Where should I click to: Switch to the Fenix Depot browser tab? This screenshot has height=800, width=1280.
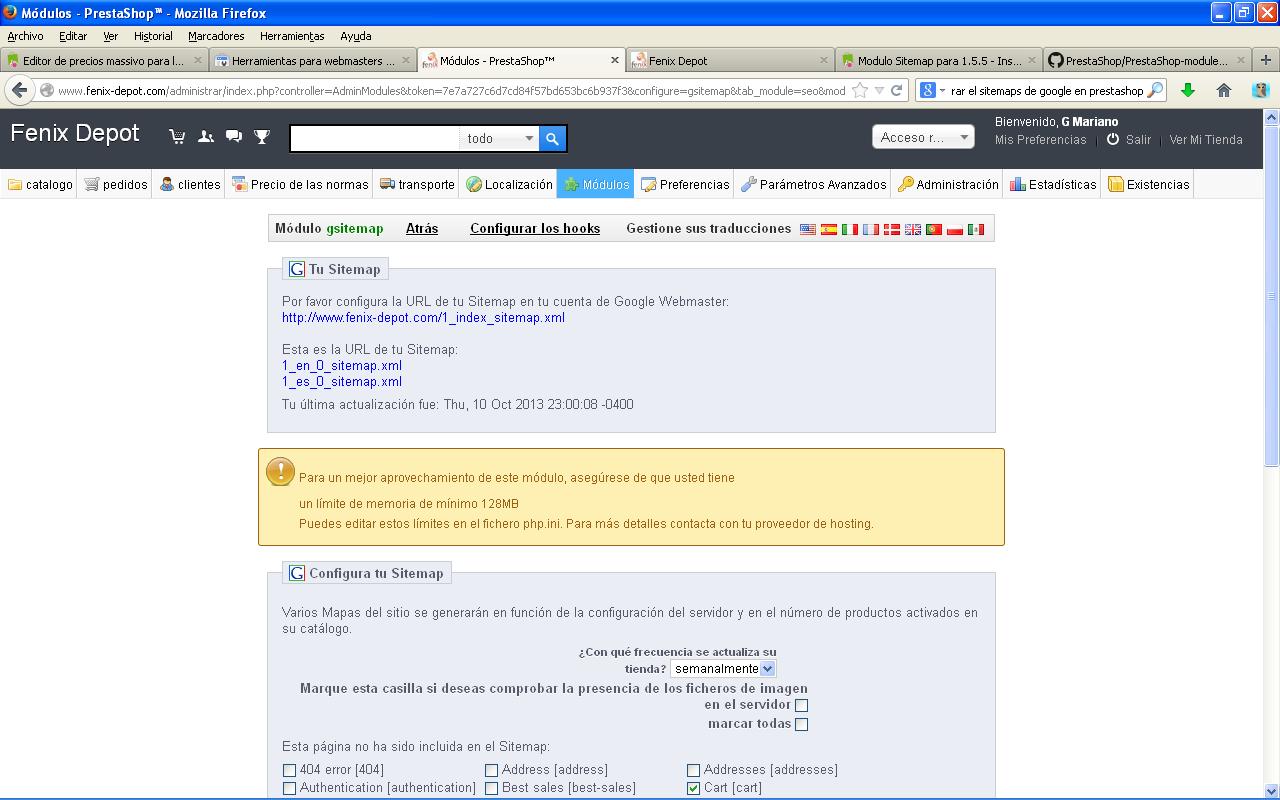tap(730, 60)
